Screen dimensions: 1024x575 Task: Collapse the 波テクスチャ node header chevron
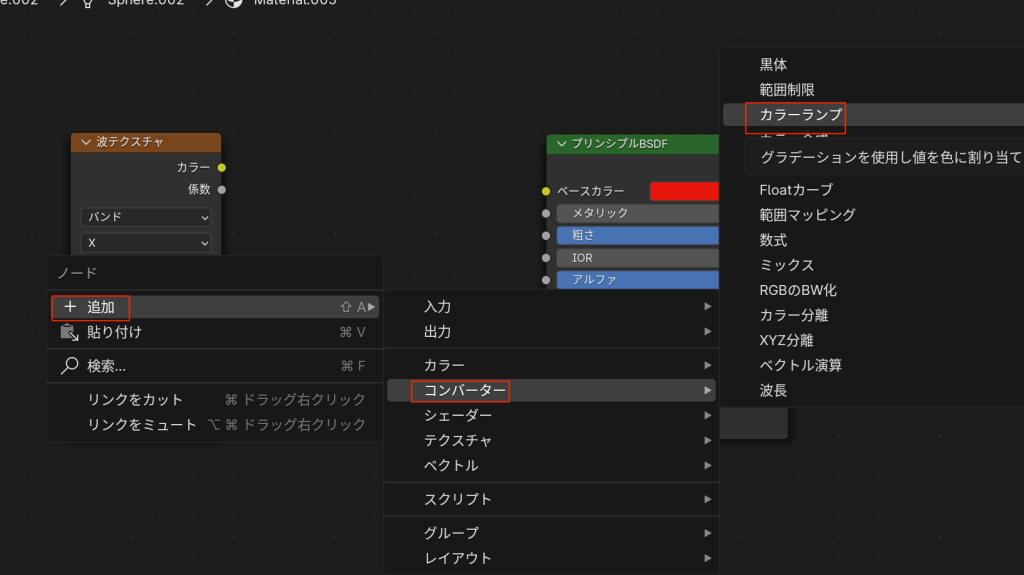pos(86,143)
